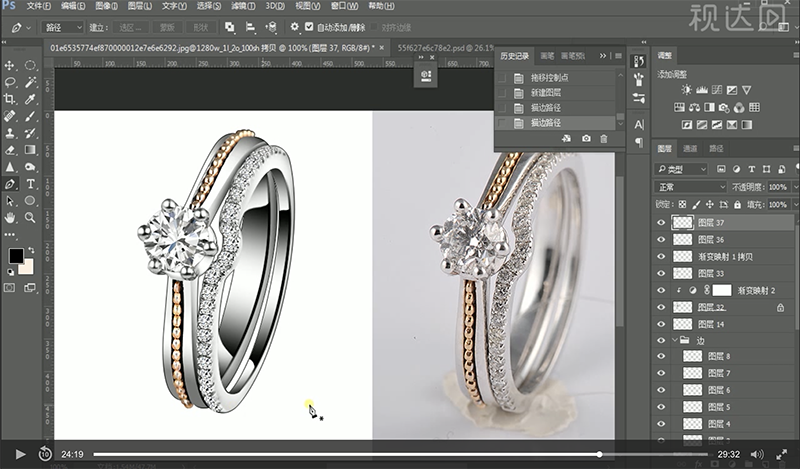Select the Horizontal Type tool
Viewport: 800px width, 469px height.
pos(30,184)
